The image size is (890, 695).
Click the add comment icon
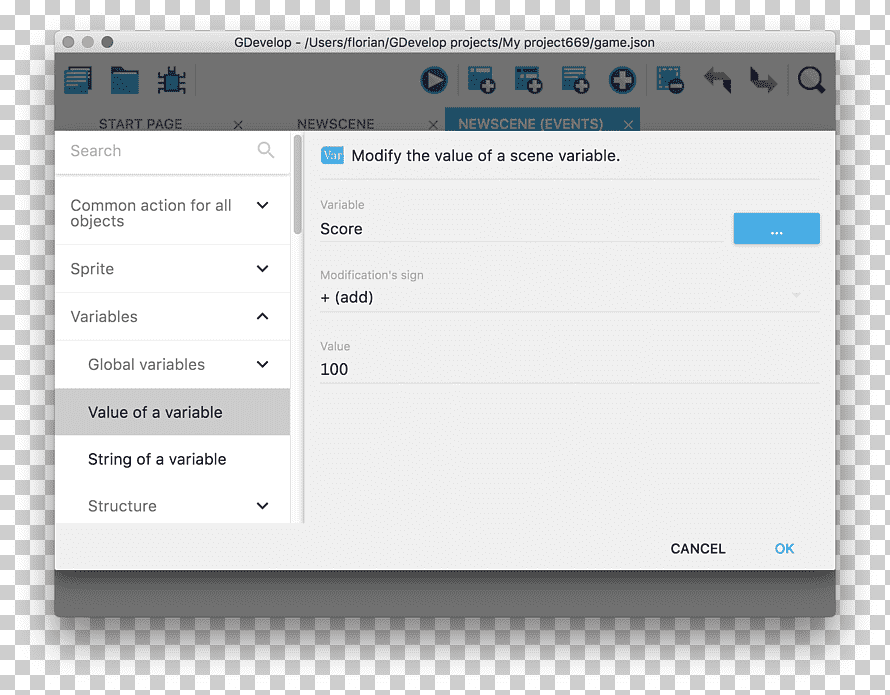coord(576,80)
